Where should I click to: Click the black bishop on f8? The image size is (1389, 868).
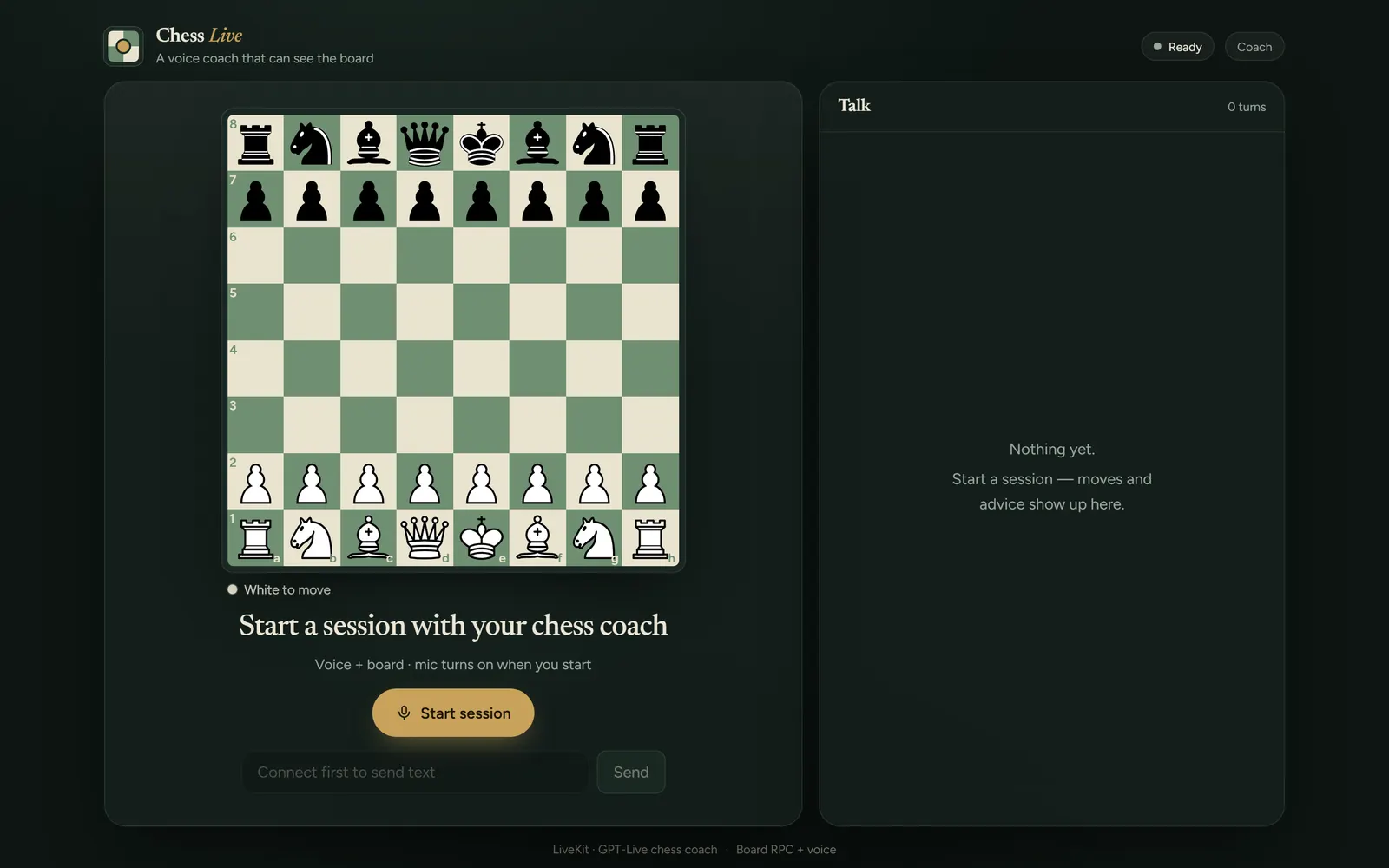pos(537,142)
